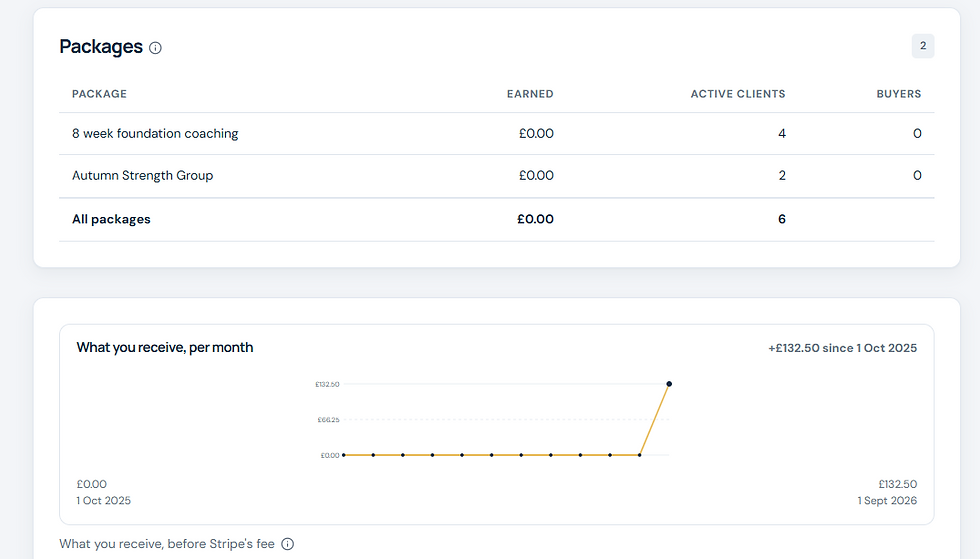
Task: Select the last zero-value point before the rise
Action: coord(639,455)
